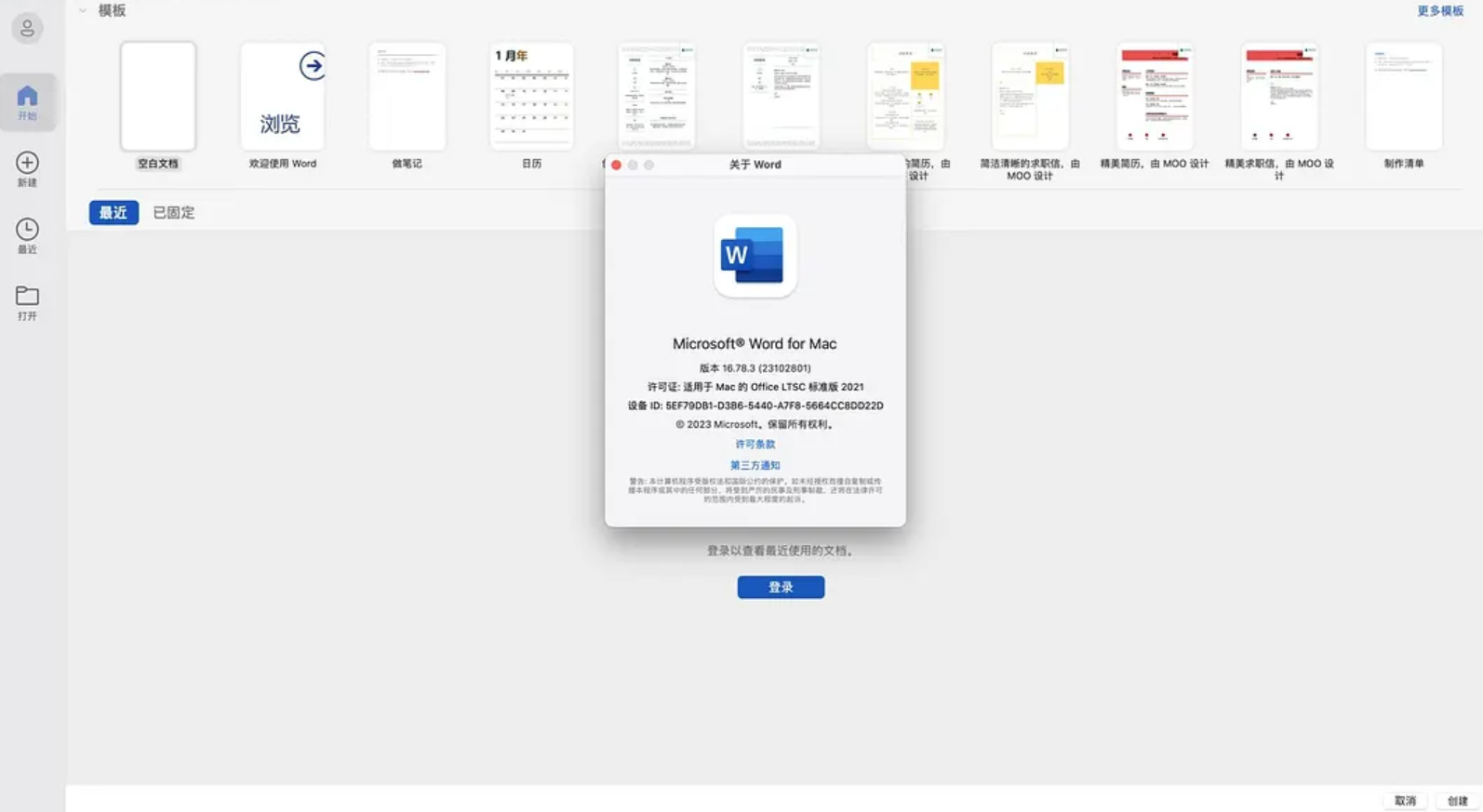Click the Word app icon in About dialog
The image size is (1483, 812).
755,256
